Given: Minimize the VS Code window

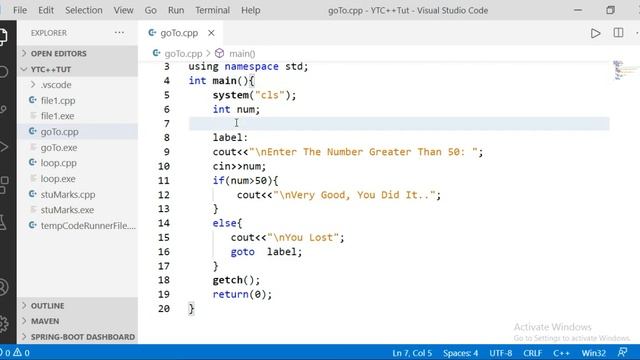Looking at the screenshot, I should coord(578,10).
